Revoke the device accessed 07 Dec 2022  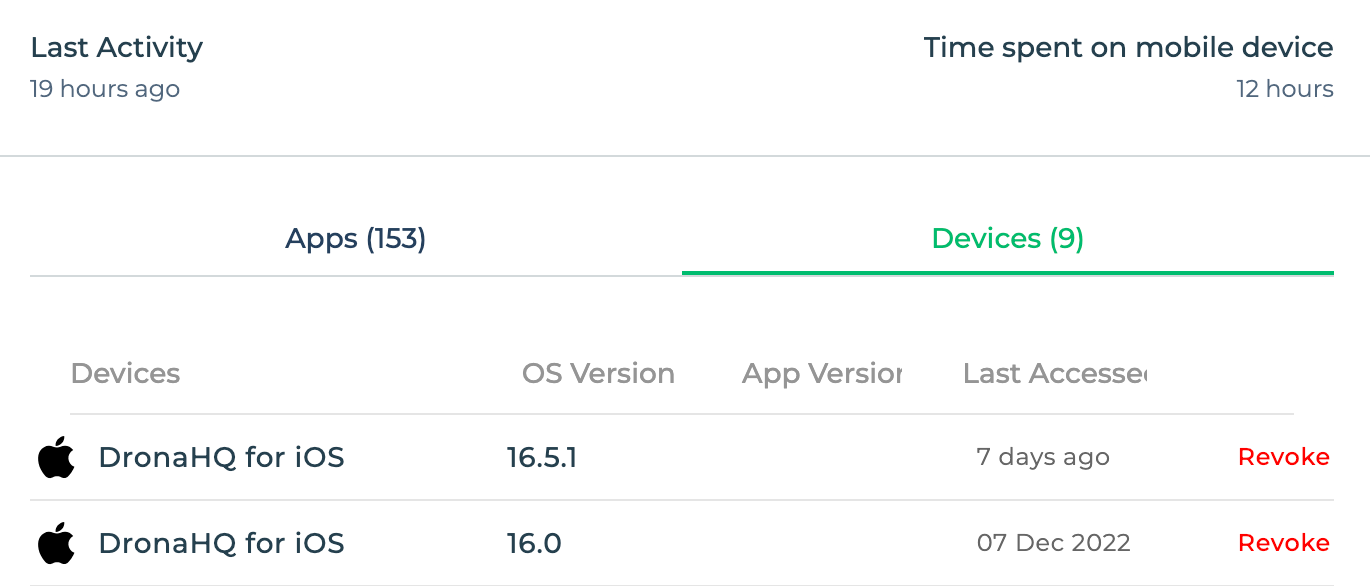(1284, 543)
